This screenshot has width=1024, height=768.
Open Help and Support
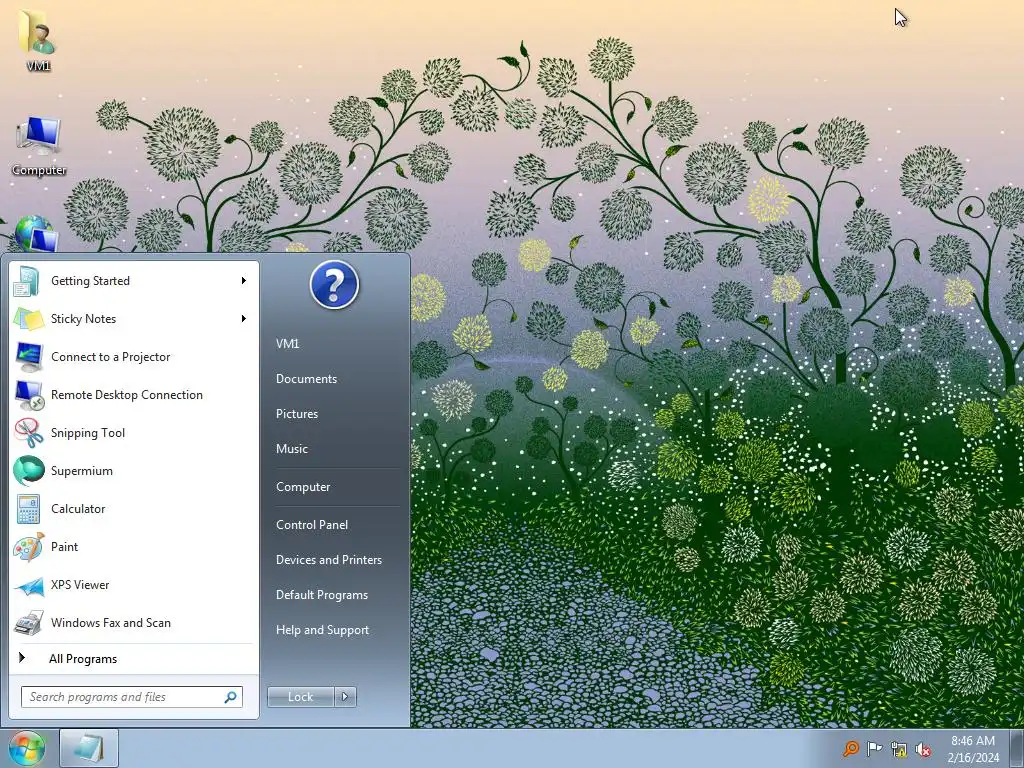[x=322, y=630]
